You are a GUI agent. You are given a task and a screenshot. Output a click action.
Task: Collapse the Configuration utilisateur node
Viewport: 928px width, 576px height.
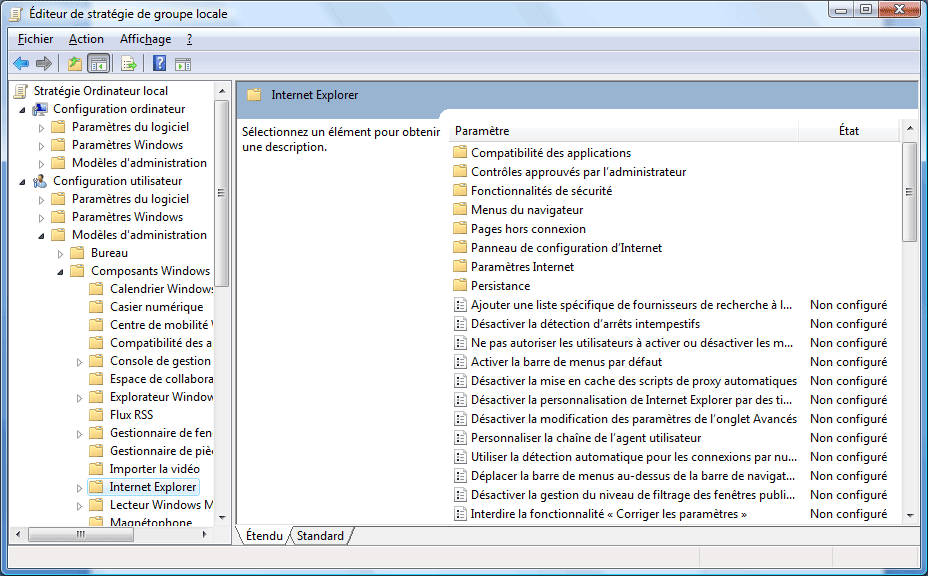coord(22,182)
